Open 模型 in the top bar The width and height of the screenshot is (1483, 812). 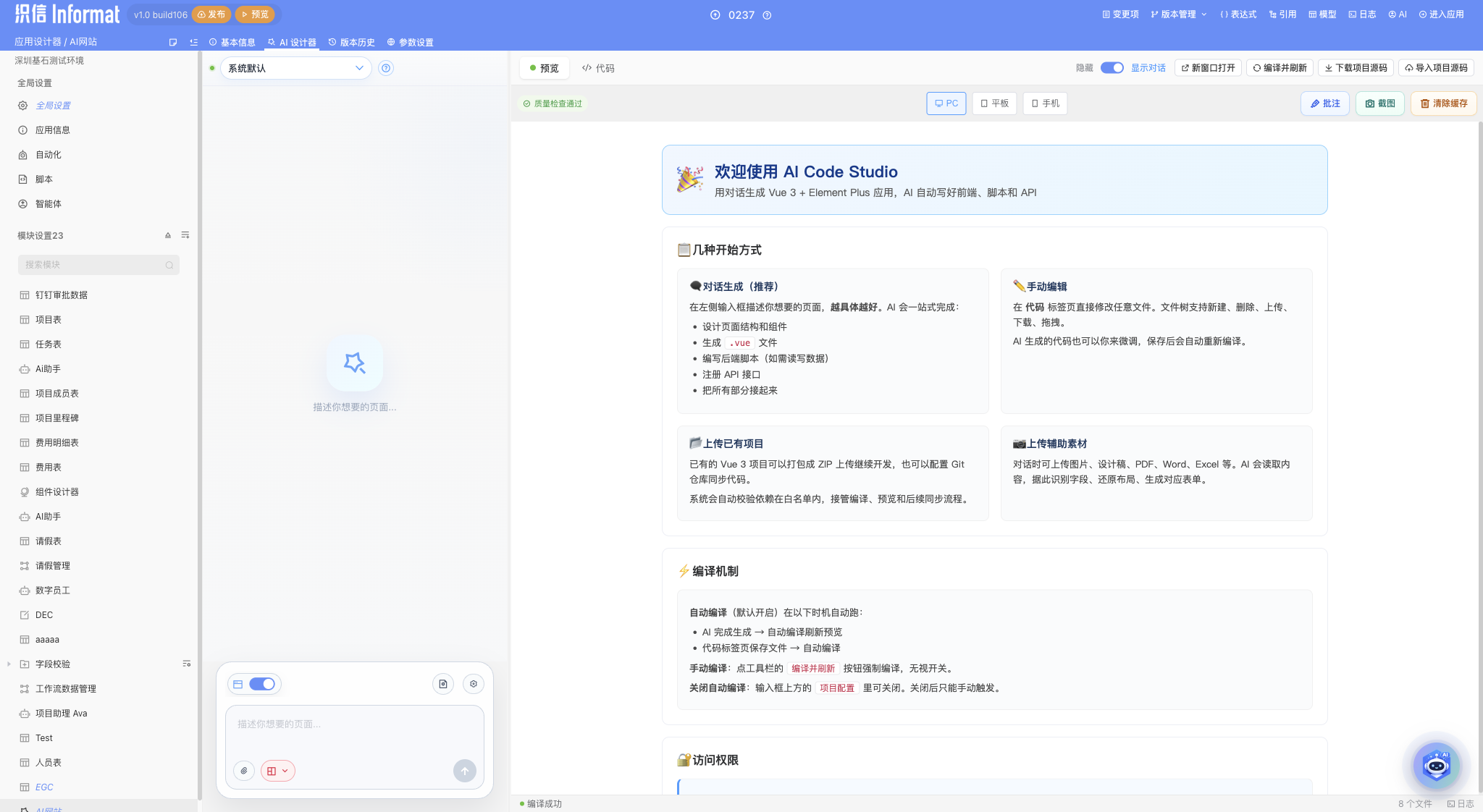coord(1322,14)
